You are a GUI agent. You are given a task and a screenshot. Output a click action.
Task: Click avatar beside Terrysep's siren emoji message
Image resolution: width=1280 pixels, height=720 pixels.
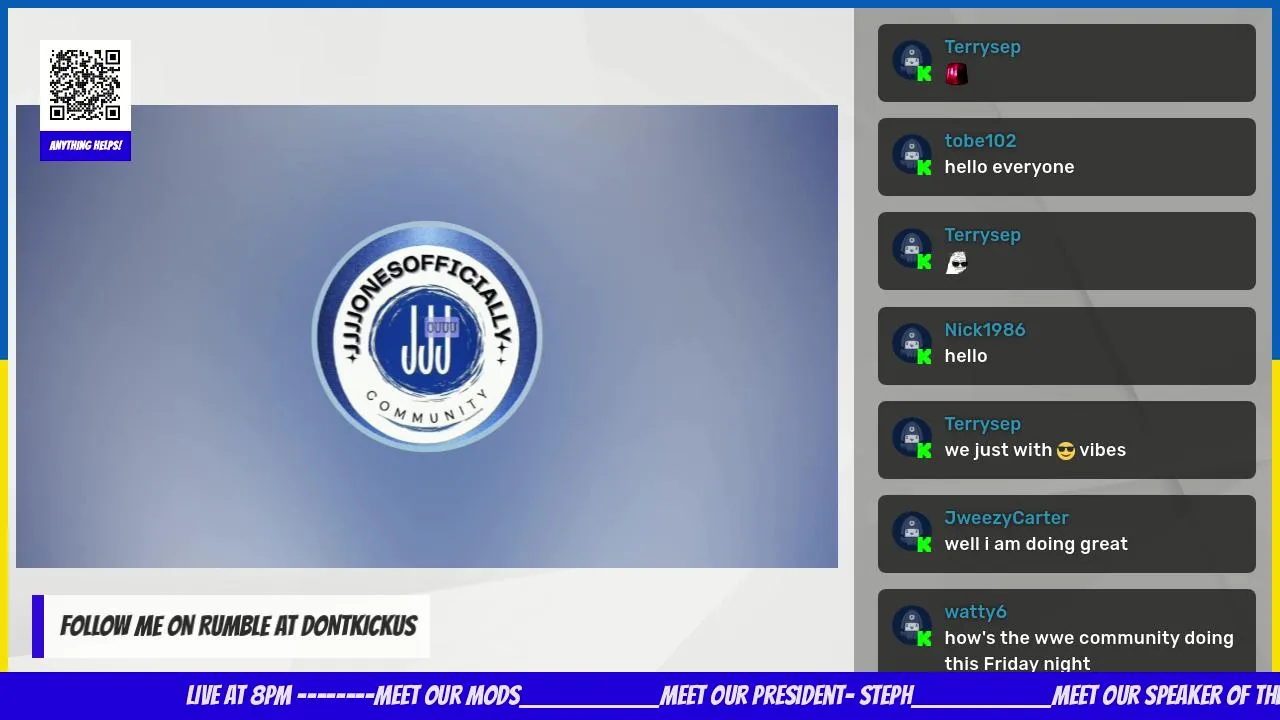[x=911, y=61]
